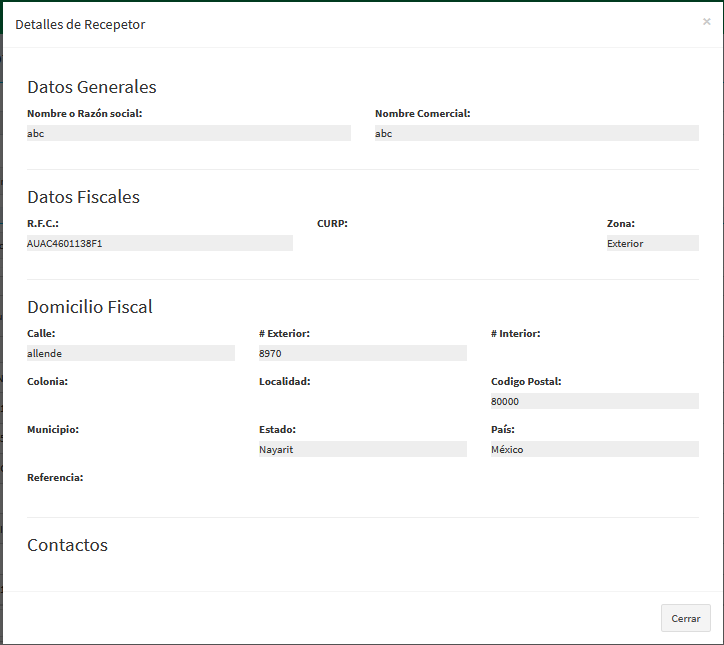Viewport: 724px width, 645px height.
Task: Click the Datos Generales section heading
Action: 92,87
